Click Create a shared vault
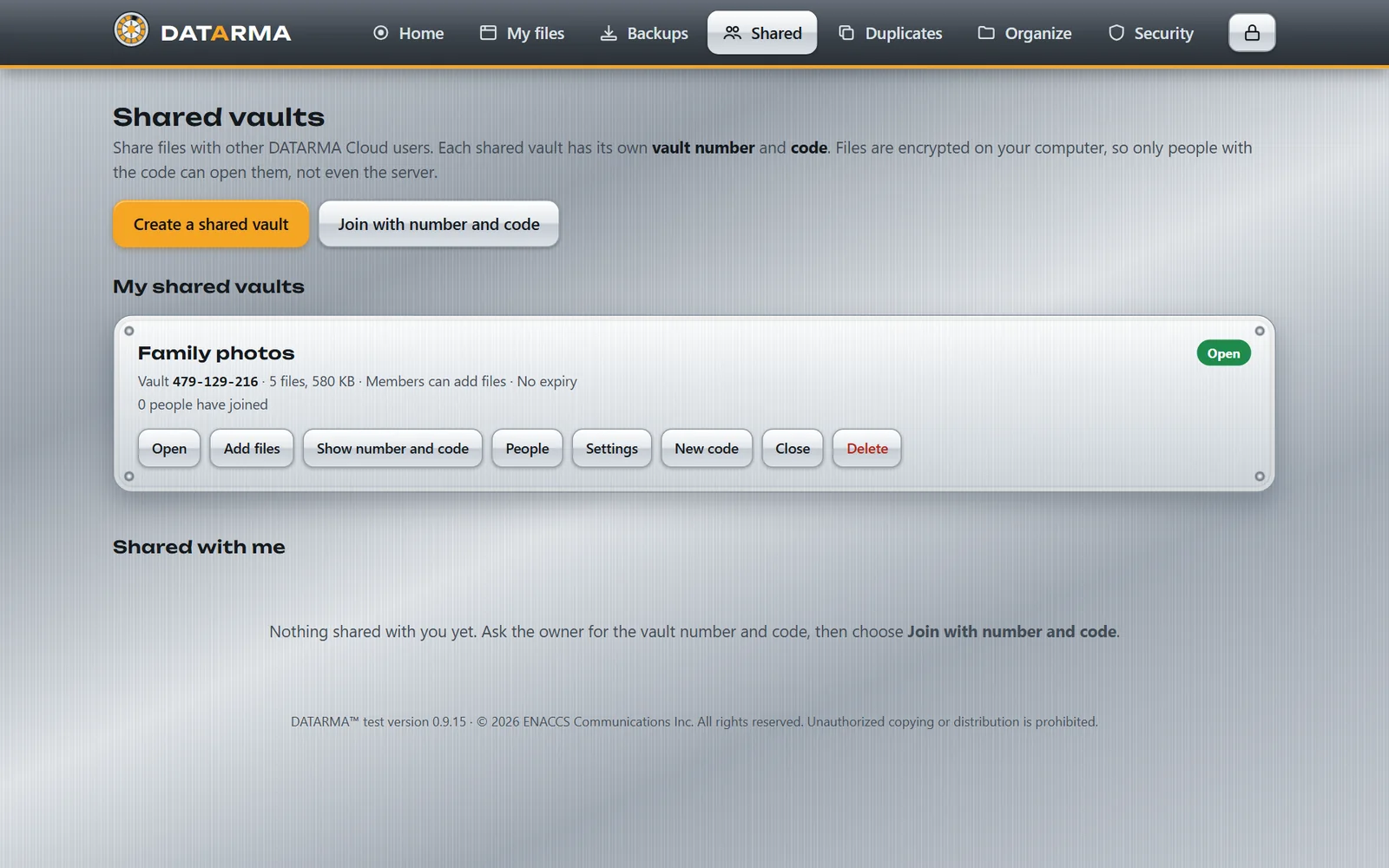Image resolution: width=1389 pixels, height=868 pixels. (211, 224)
